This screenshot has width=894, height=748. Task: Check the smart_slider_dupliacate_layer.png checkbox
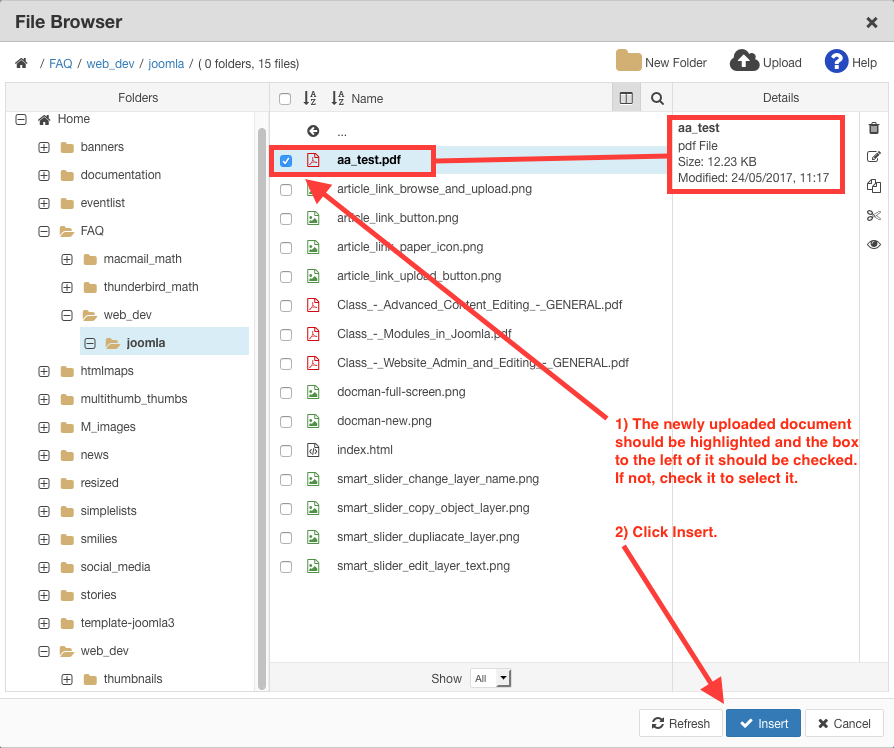click(286, 538)
